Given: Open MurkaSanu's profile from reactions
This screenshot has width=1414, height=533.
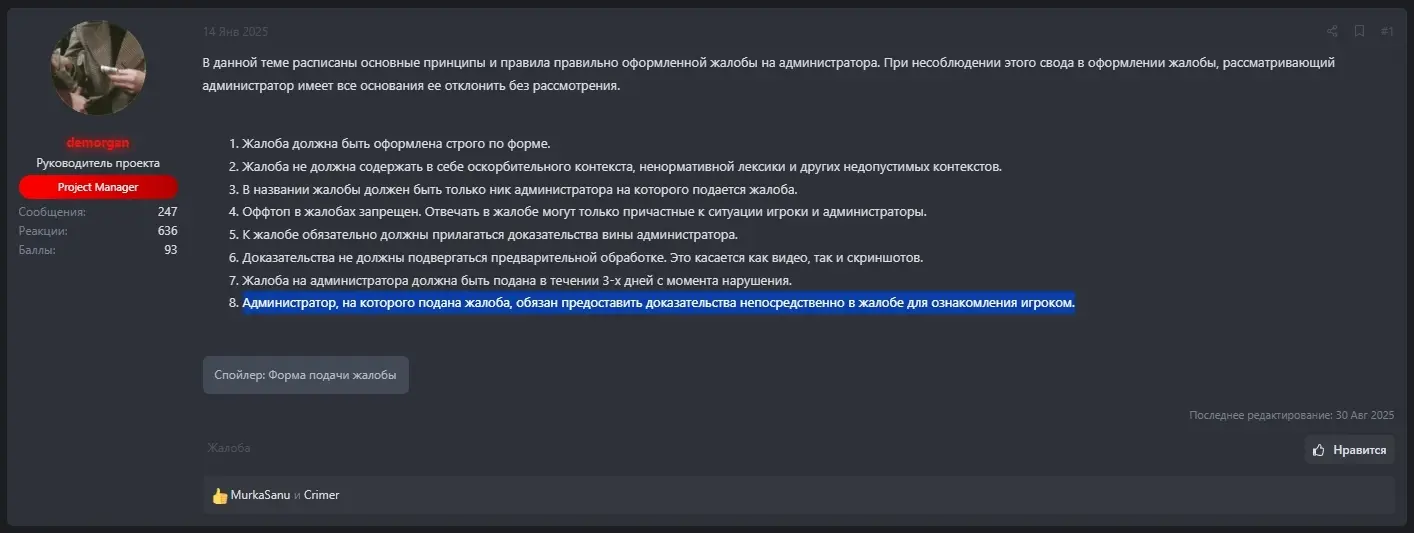Looking at the screenshot, I should 260,495.
